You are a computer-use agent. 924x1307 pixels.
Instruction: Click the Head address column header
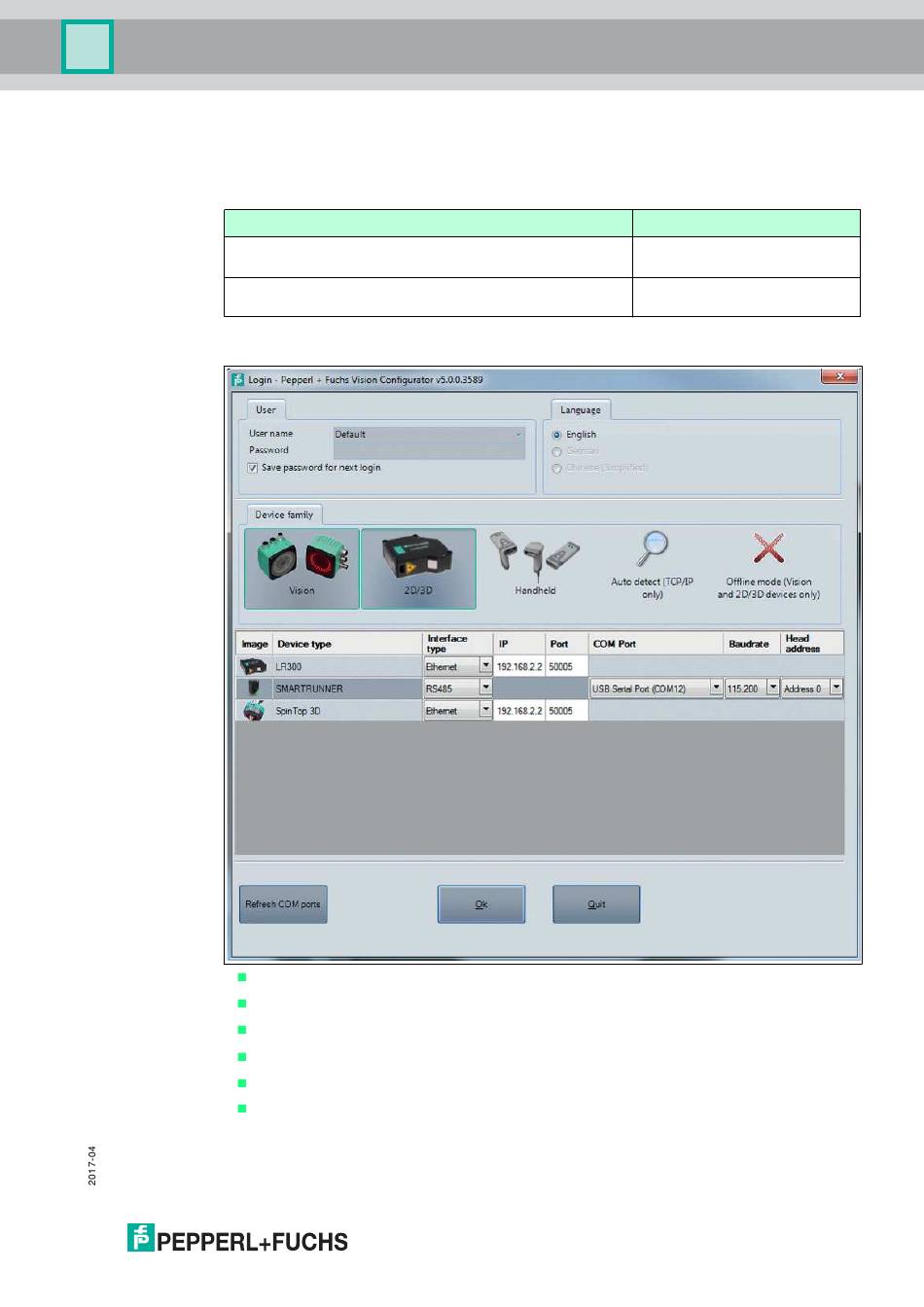coord(812,644)
